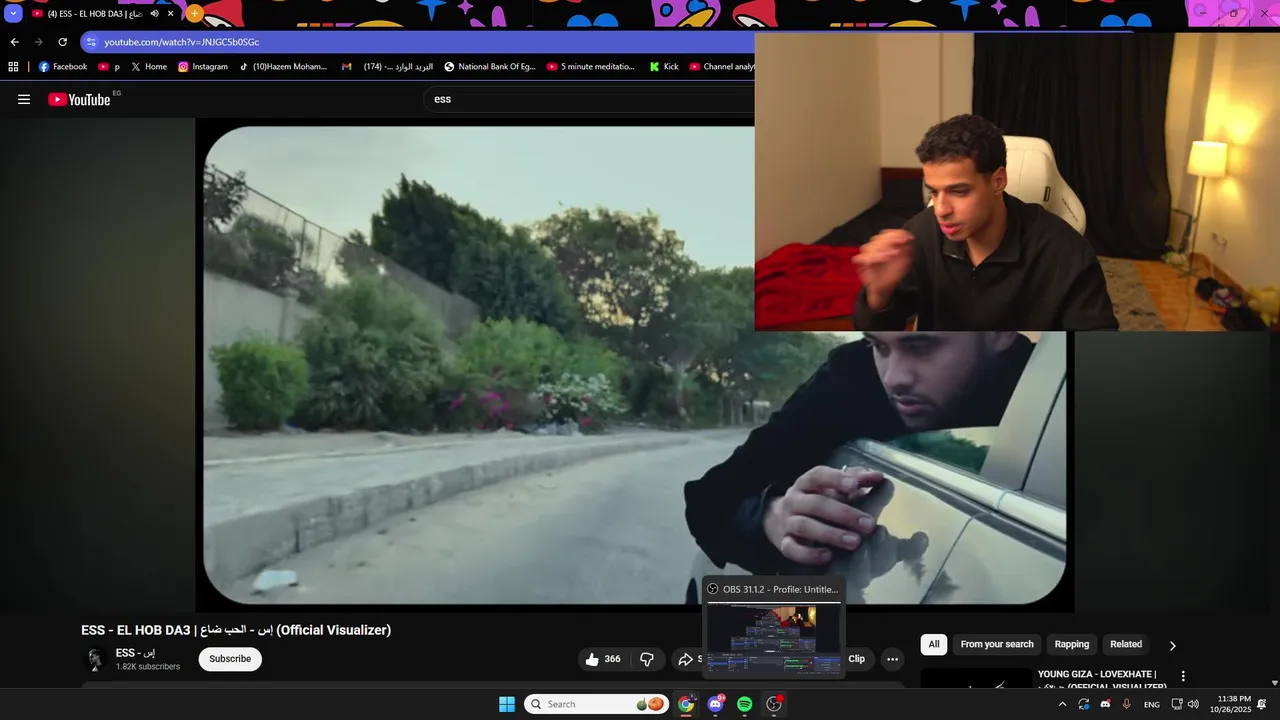Open site information icon in address bar
Viewport: 1280px width, 720px height.
click(x=91, y=42)
